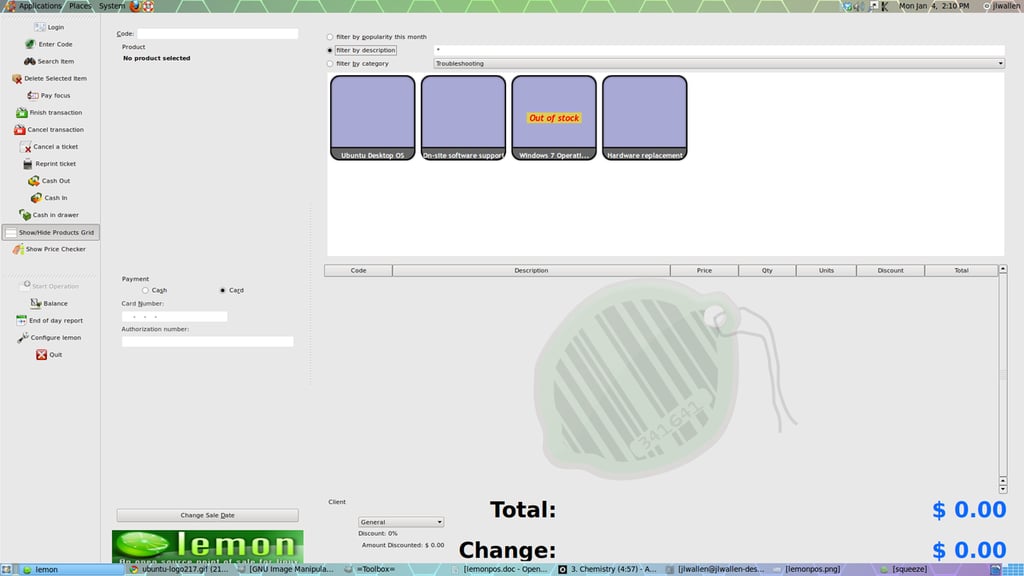This screenshot has width=1024, height=576.
Task: Switch to Toolbox taskbar window
Action: (x=392, y=569)
